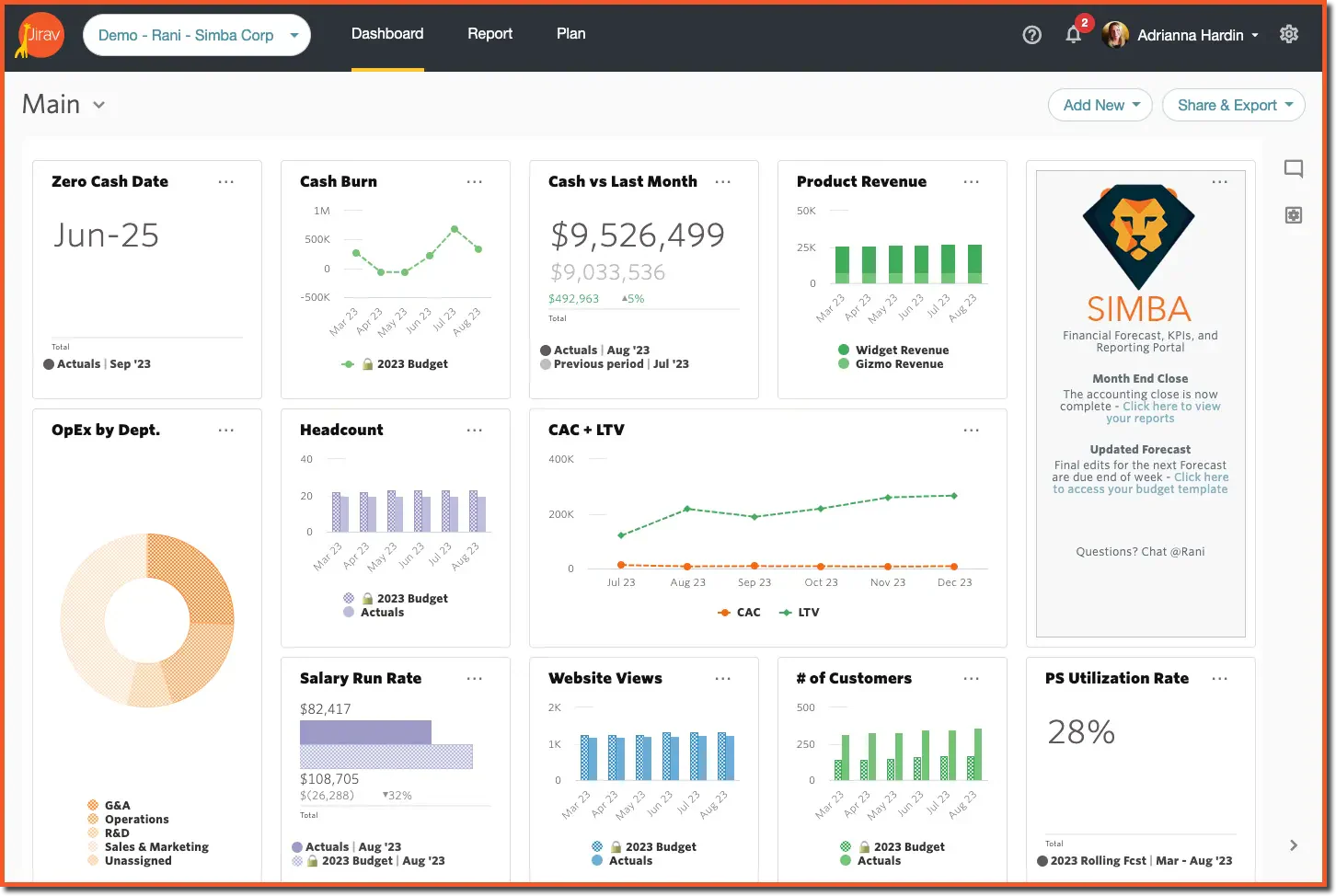The height and width of the screenshot is (896, 1336).
Task: Open the dashboard layout settings side icon
Action: (1294, 215)
